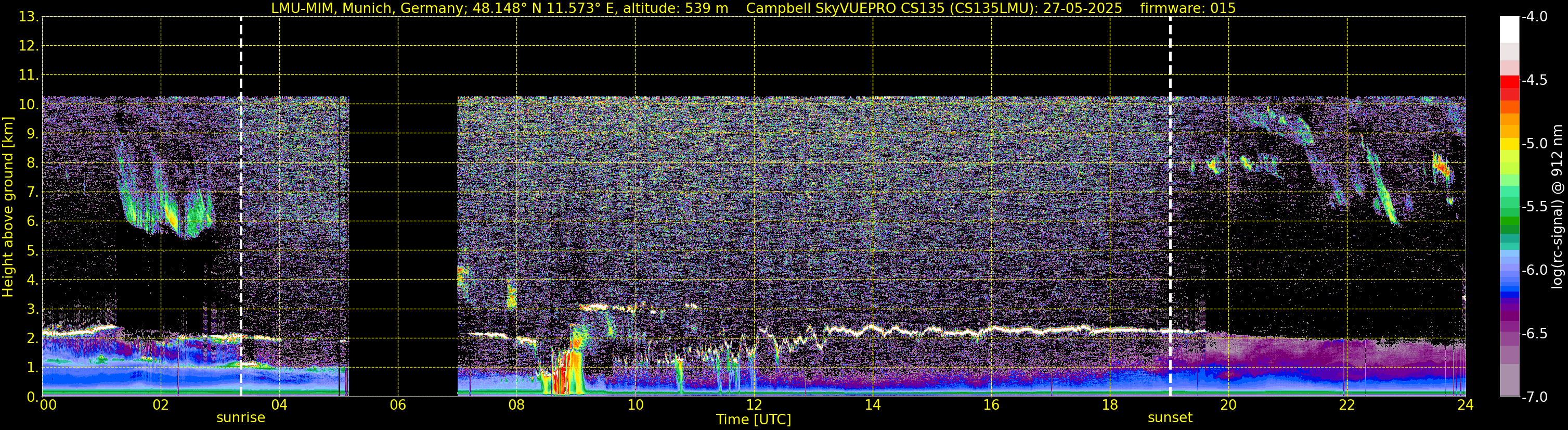Click the 'log(rc-signal) @ 912 nm' colorbar label

(1558, 207)
